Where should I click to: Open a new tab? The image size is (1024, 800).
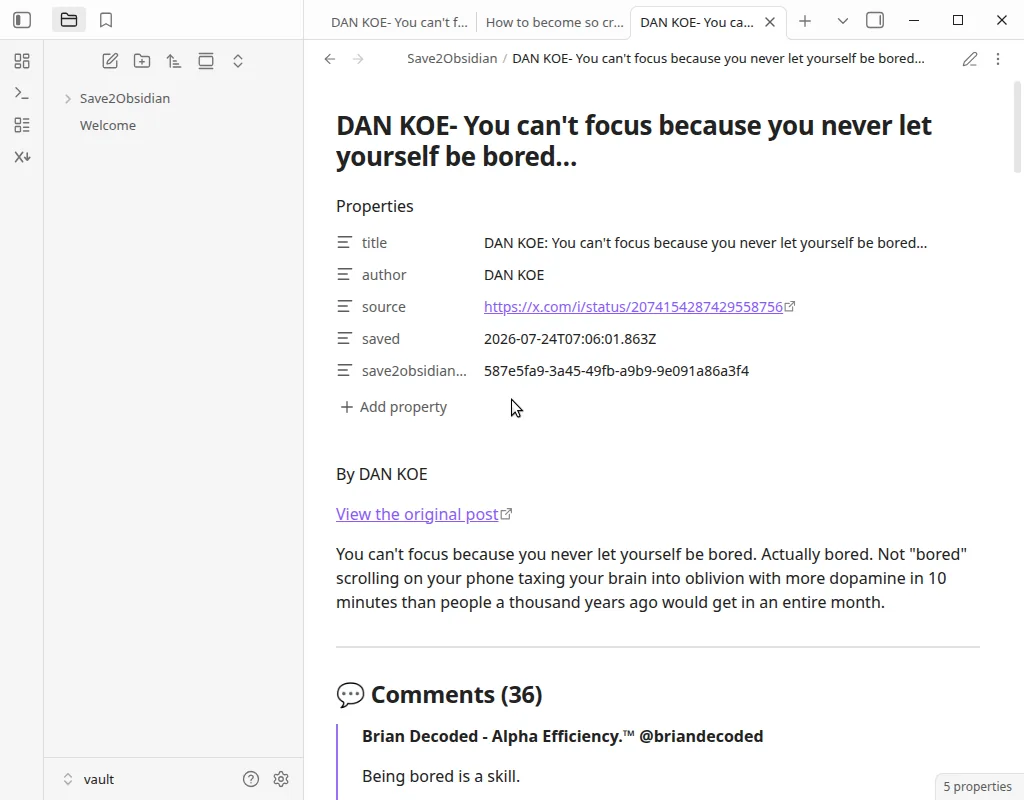(x=805, y=22)
